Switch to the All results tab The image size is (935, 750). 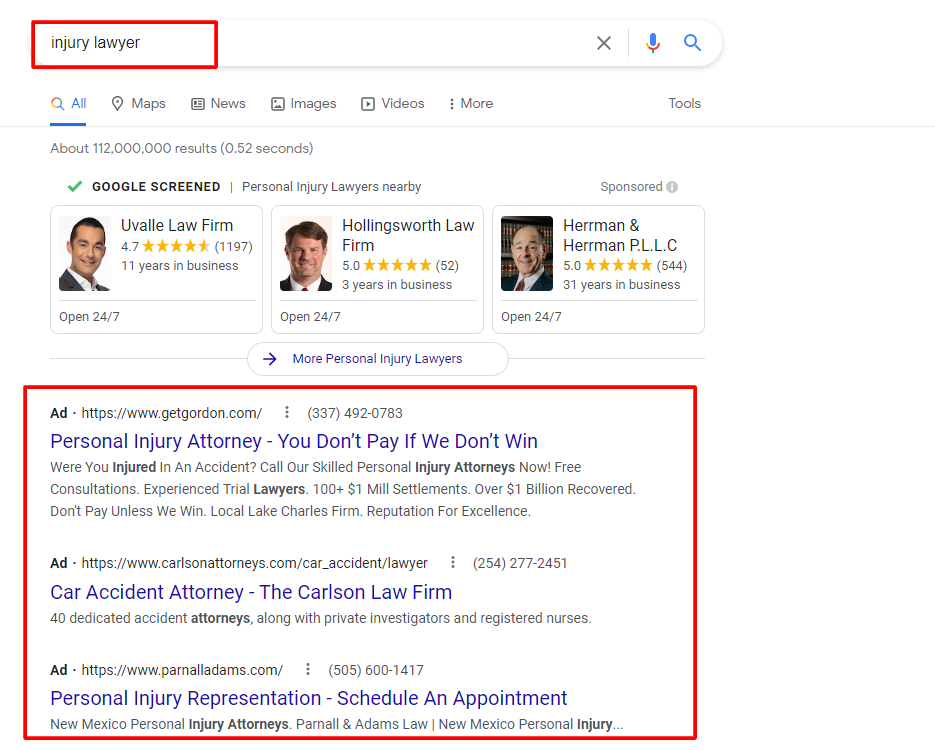pos(68,103)
